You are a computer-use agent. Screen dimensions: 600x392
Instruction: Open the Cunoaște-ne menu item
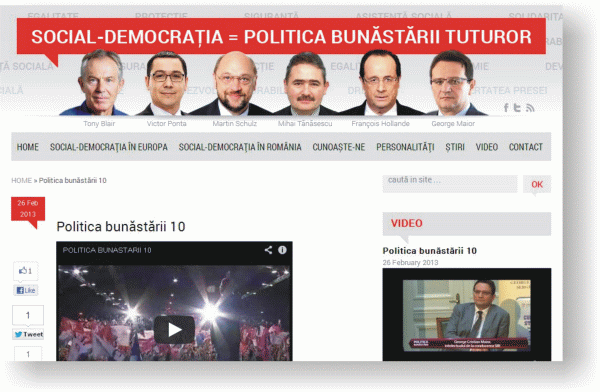[339, 147]
